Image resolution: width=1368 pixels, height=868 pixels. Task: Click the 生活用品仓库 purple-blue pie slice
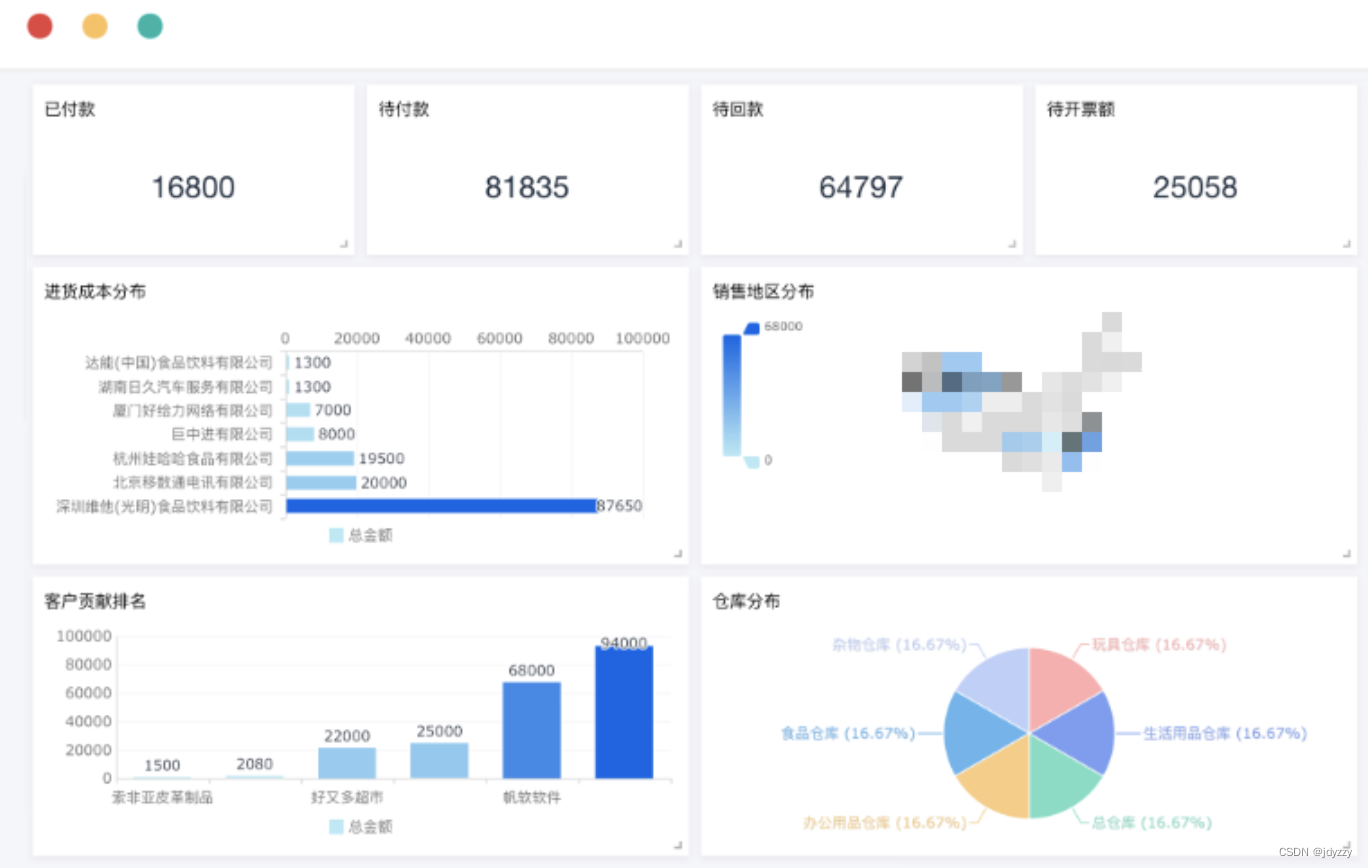1083,733
